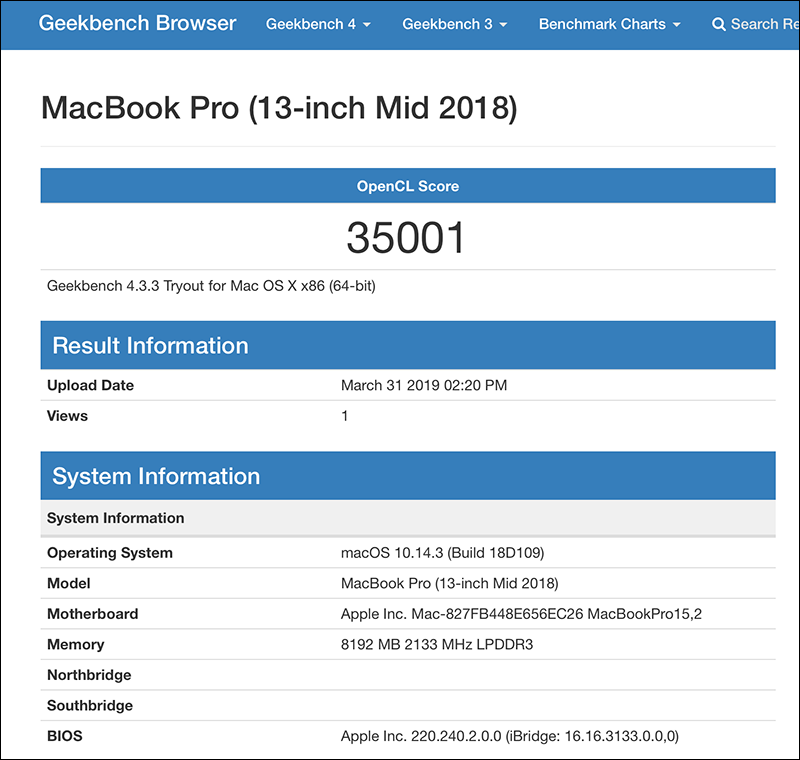
Task: Click the Southbridge label
Action: point(90,705)
